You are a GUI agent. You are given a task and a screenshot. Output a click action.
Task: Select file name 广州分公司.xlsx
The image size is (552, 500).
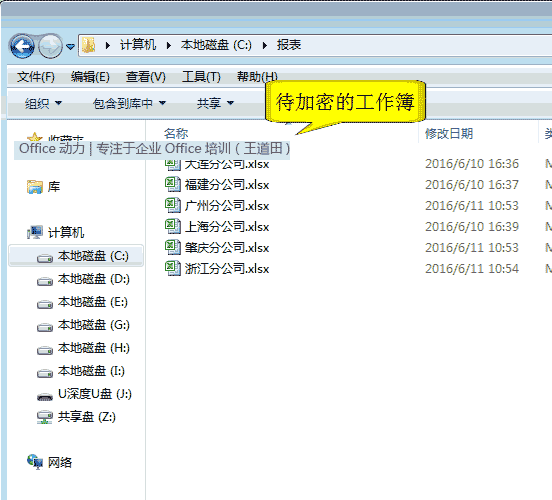click(227, 206)
